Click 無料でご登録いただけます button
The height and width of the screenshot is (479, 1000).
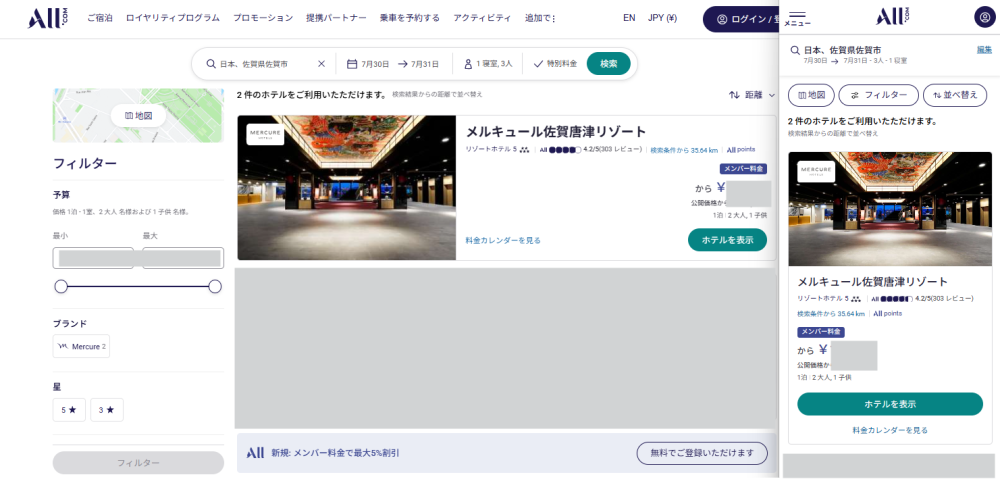pyautogui.click(x=702, y=453)
